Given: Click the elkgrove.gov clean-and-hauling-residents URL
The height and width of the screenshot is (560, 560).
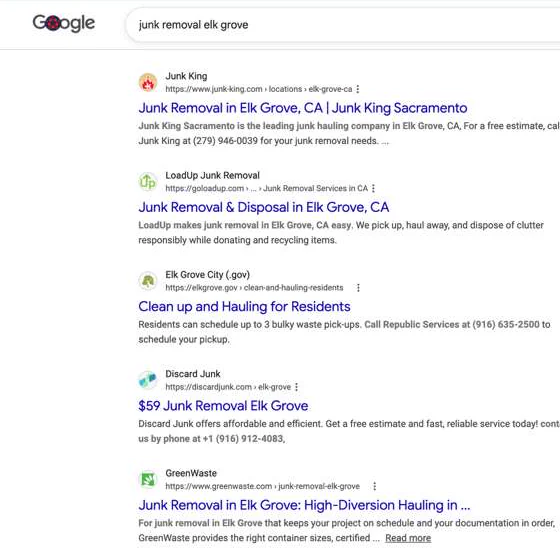Looking at the screenshot, I should tap(254, 288).
